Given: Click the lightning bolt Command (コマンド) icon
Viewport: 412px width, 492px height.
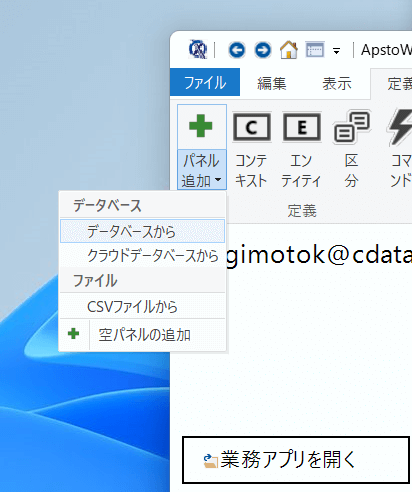Looking at the screenshot, I should click(x=400, y=127).
